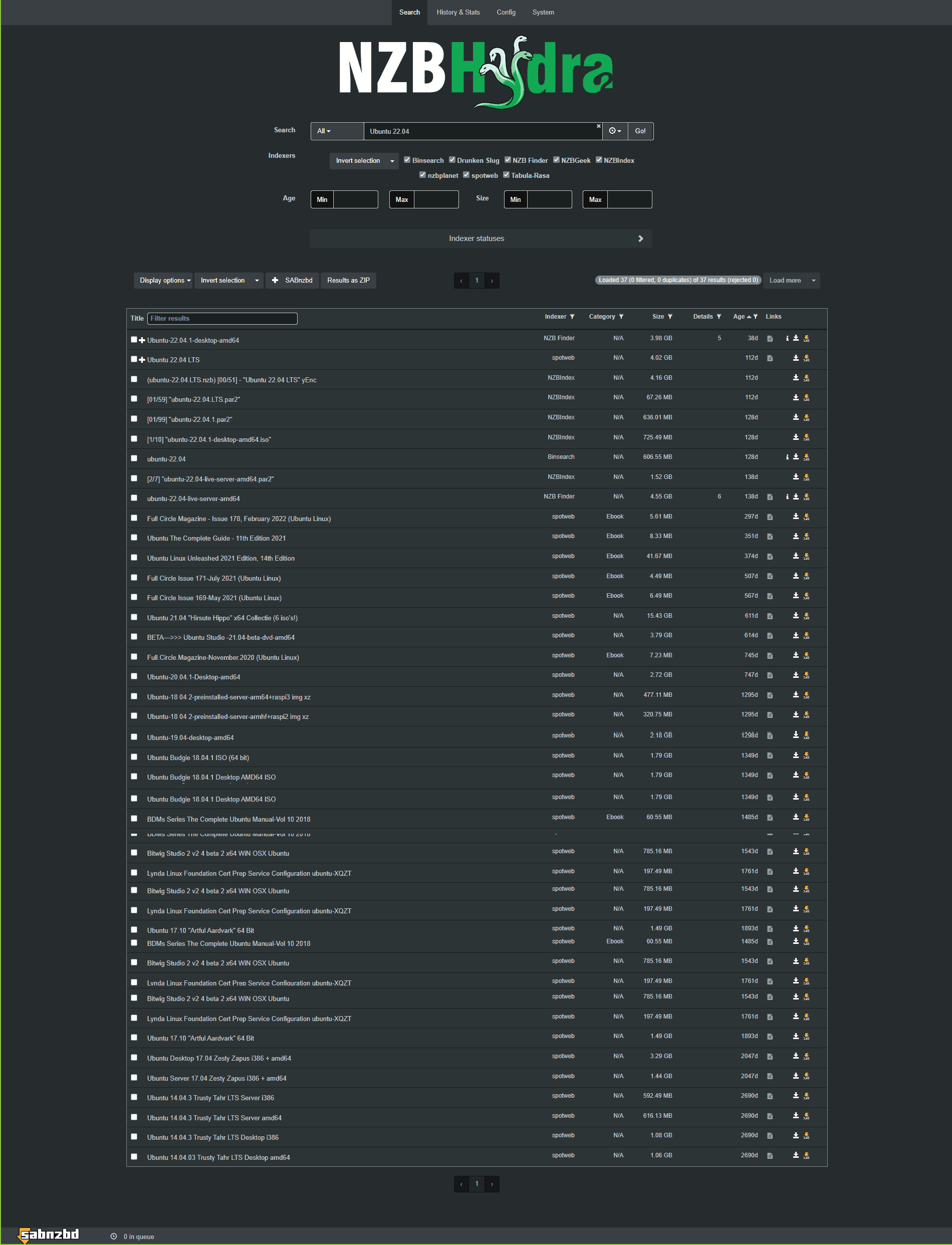
Task: Open the Load more dropdown arrow
Action: pos(814,281)
